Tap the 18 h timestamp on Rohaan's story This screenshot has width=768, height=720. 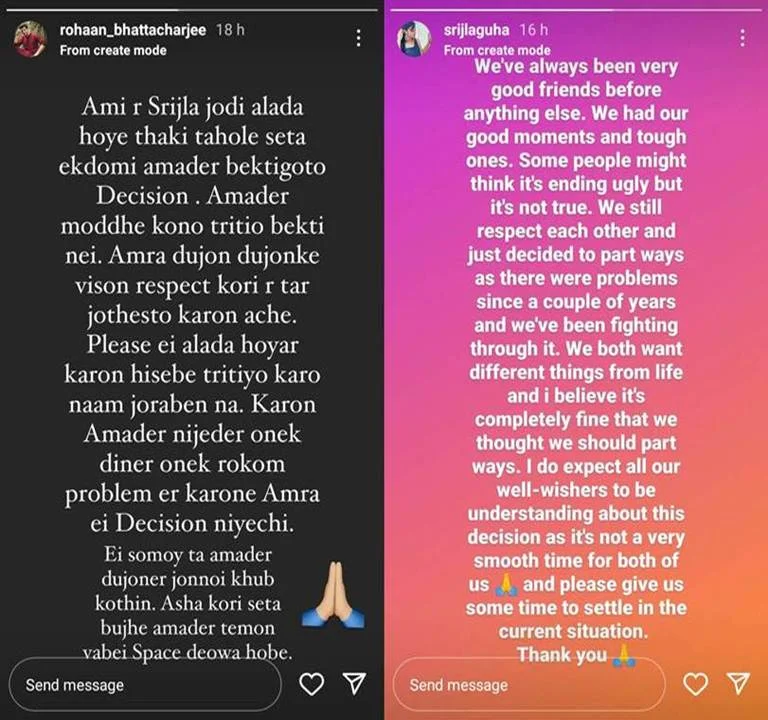(230, 30)
